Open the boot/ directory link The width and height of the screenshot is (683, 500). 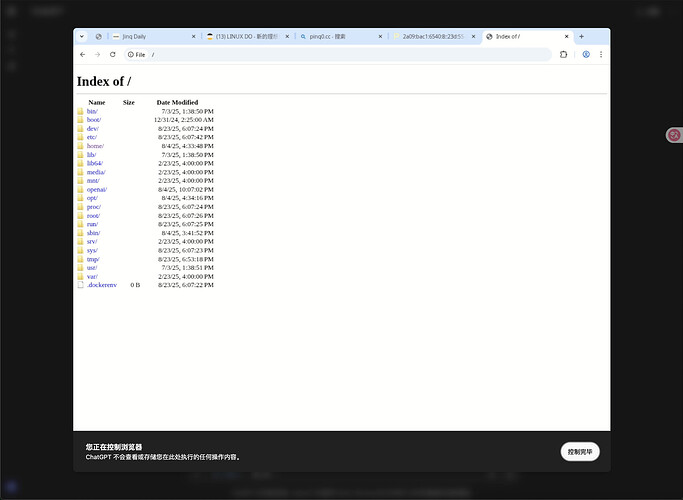[x=94, y=120]
